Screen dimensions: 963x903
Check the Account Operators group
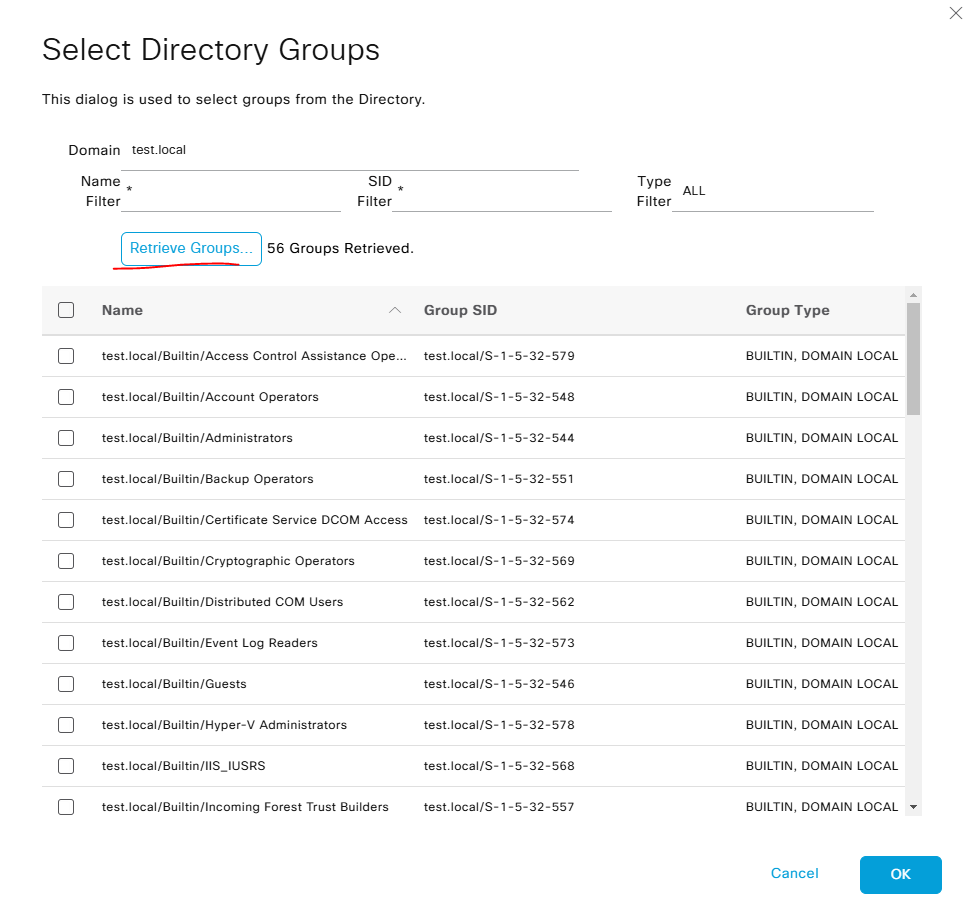pyautogui.click(x=66, y=397)
